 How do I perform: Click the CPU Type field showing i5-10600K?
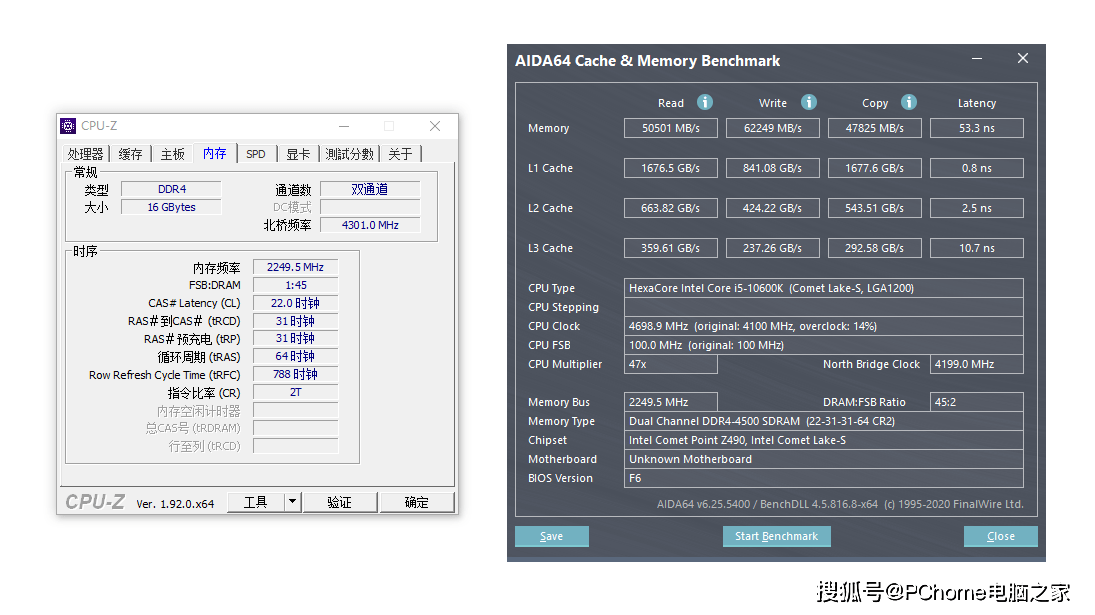(823, 288)
